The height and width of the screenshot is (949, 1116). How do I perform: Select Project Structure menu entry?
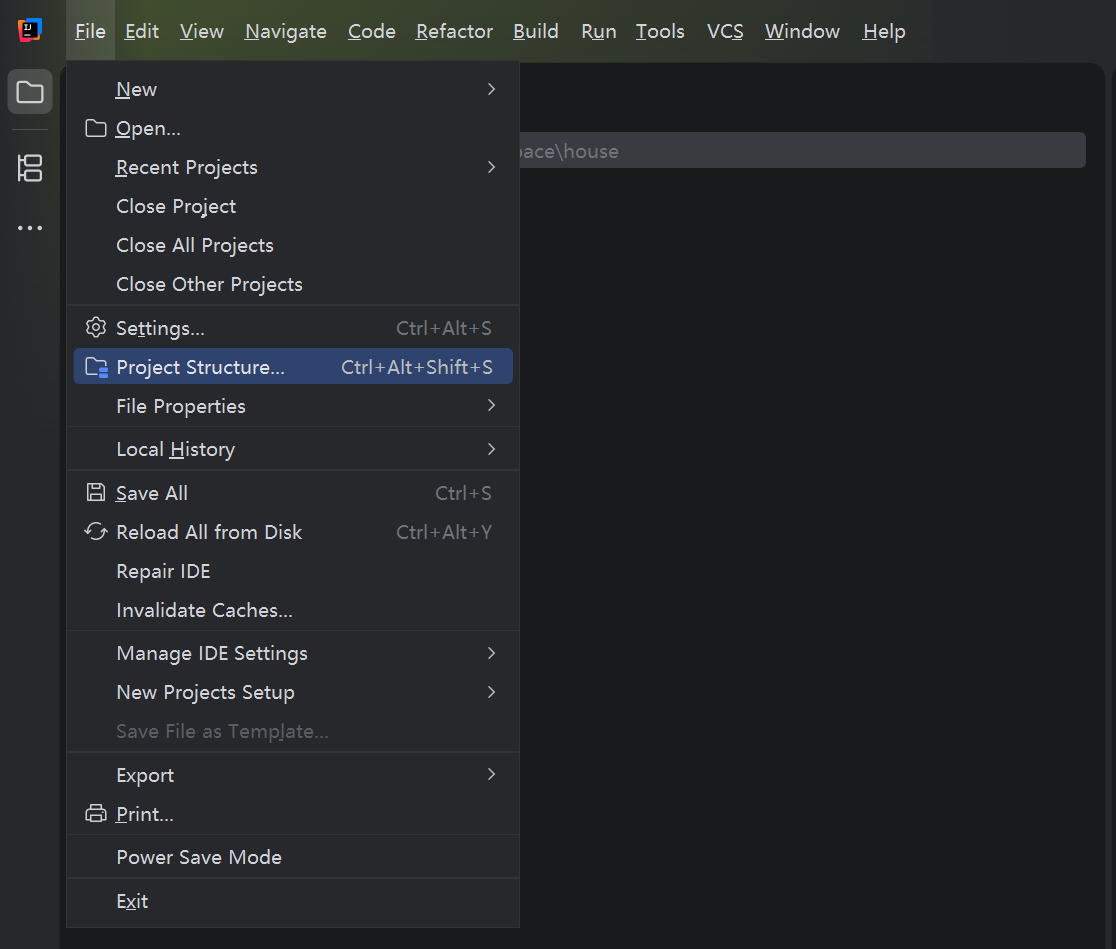(293, 367)
